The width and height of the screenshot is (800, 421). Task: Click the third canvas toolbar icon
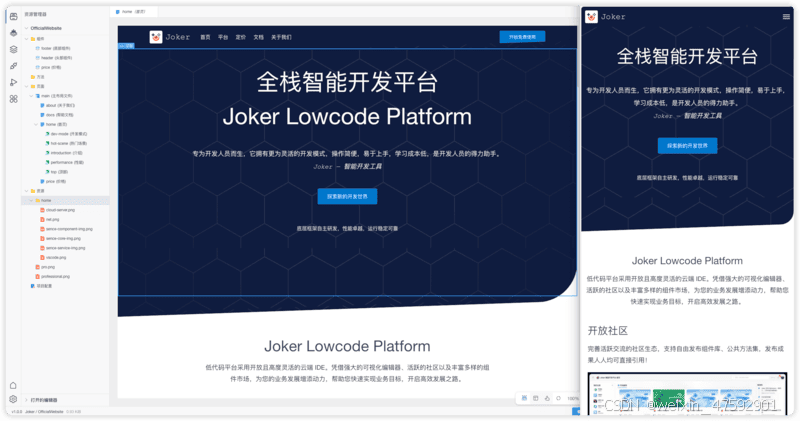tap(547, 398)
